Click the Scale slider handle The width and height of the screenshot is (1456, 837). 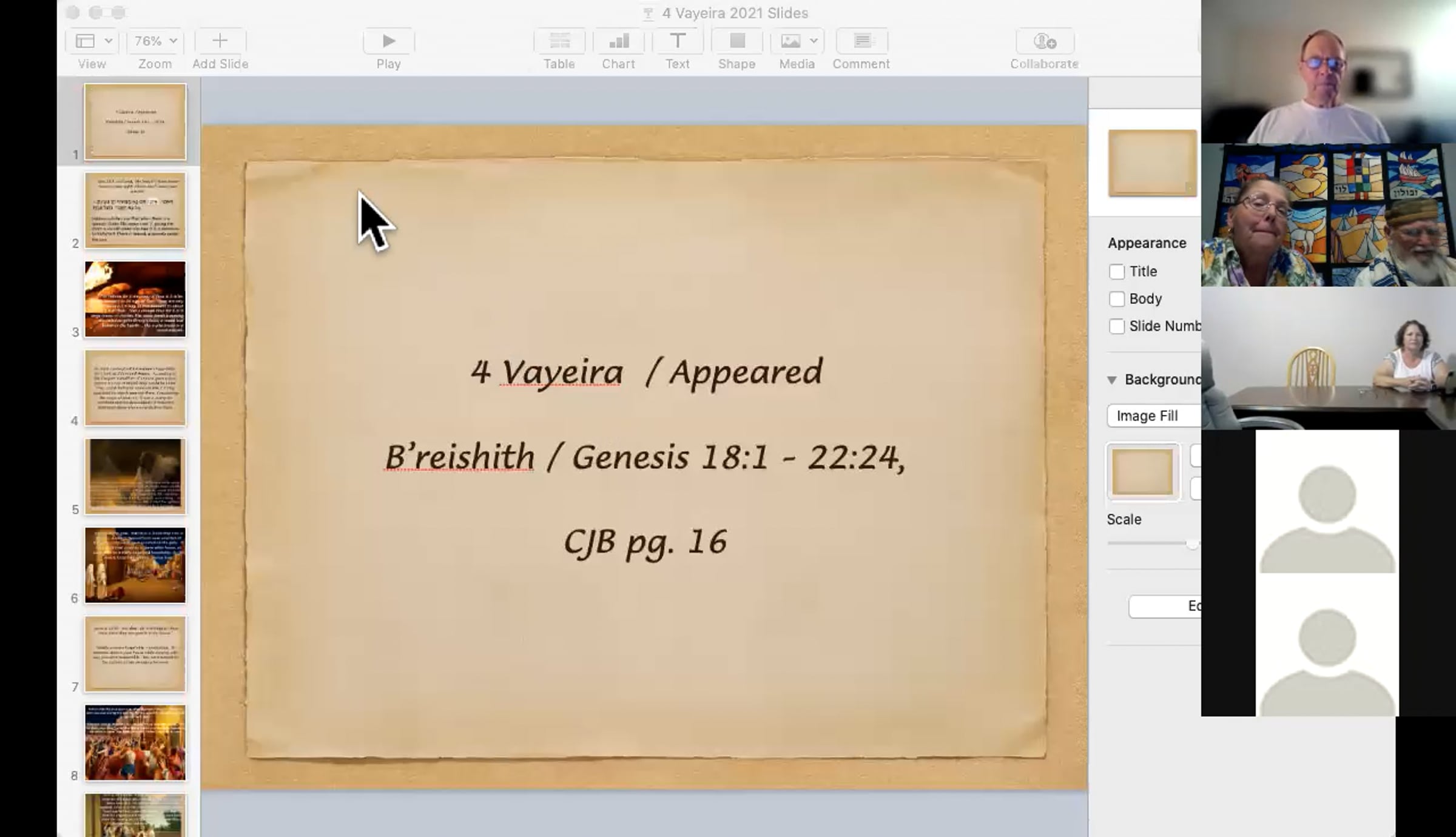tap(1192, 543)
